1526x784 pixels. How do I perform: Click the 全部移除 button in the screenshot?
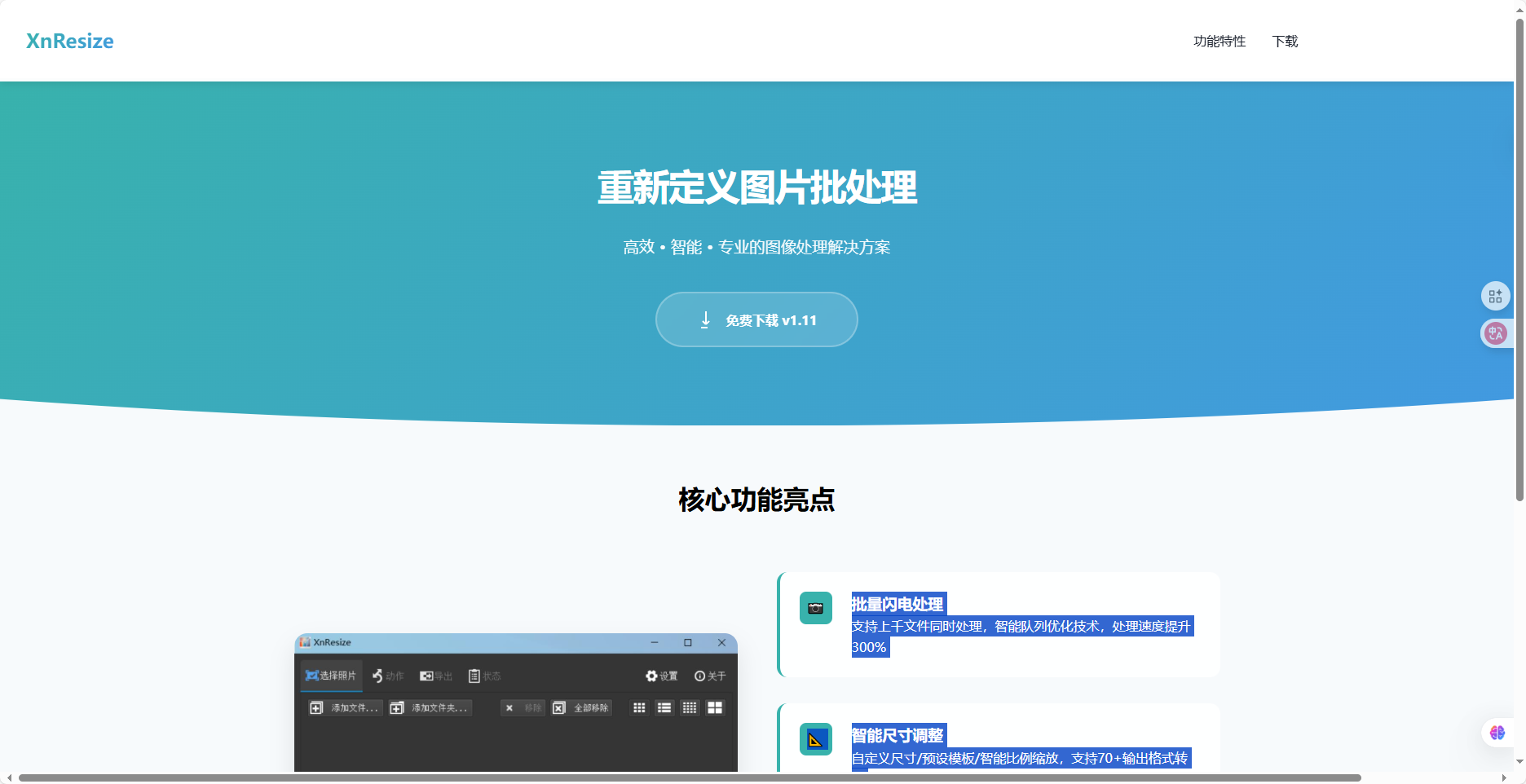581,707
